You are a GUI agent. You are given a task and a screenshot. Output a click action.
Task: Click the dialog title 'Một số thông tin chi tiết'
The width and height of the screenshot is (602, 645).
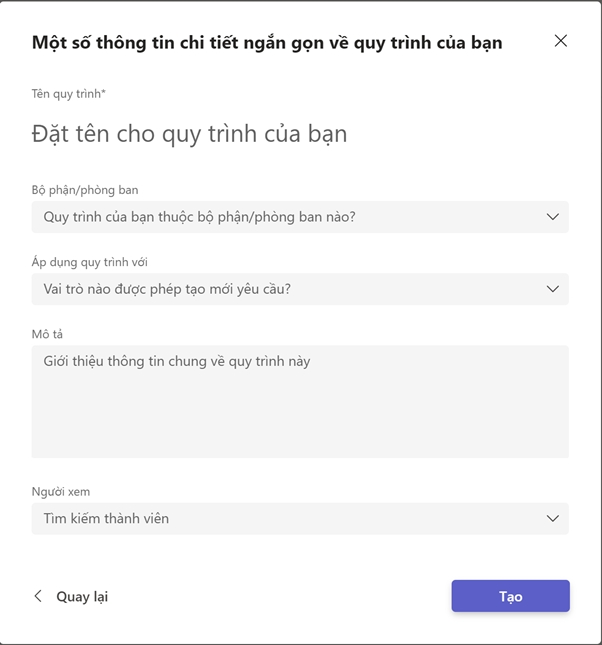coord(267,42)
